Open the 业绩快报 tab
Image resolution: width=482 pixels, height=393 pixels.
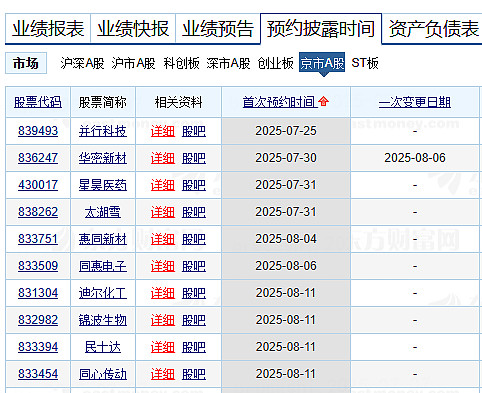point(133,29)
